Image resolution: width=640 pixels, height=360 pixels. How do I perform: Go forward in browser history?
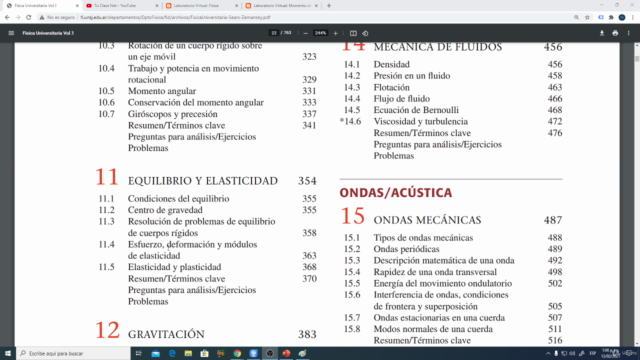pos(18,17)
